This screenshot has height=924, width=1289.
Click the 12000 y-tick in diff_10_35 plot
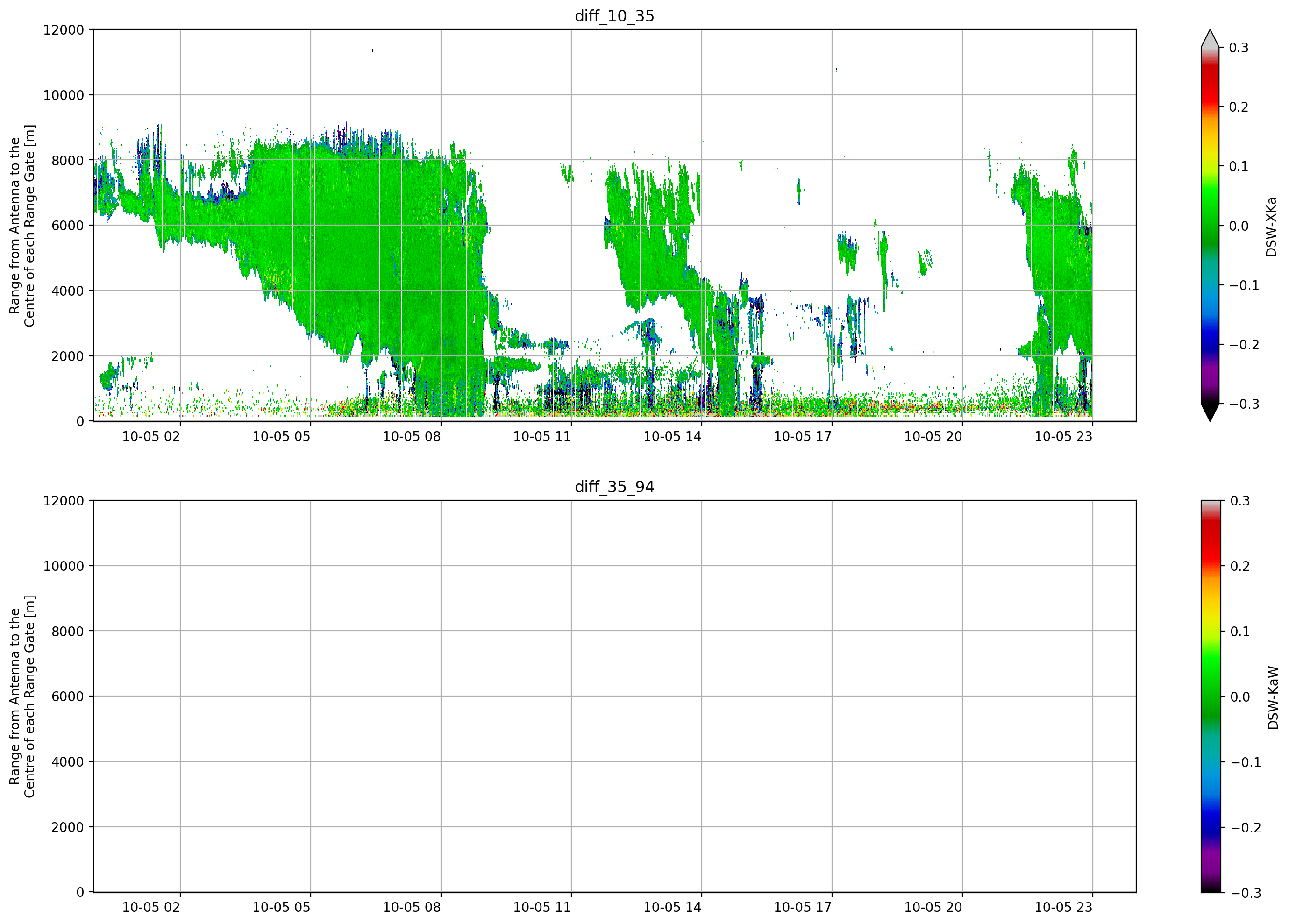coord(64,29)
